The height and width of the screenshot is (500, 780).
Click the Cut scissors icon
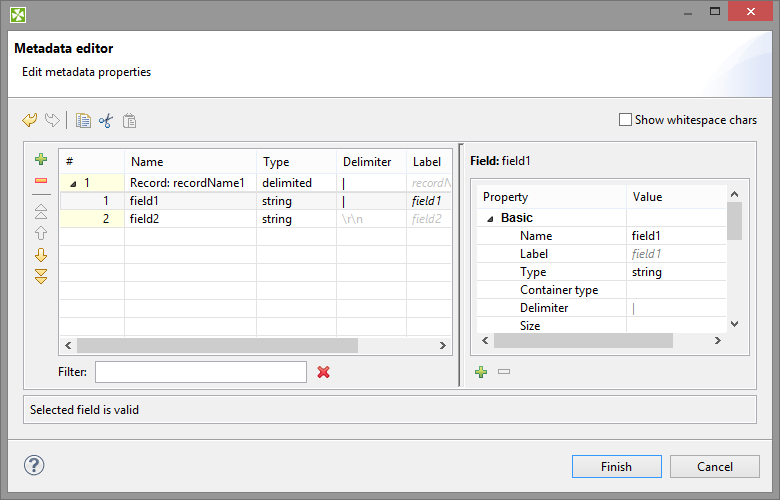pos(106,120)
